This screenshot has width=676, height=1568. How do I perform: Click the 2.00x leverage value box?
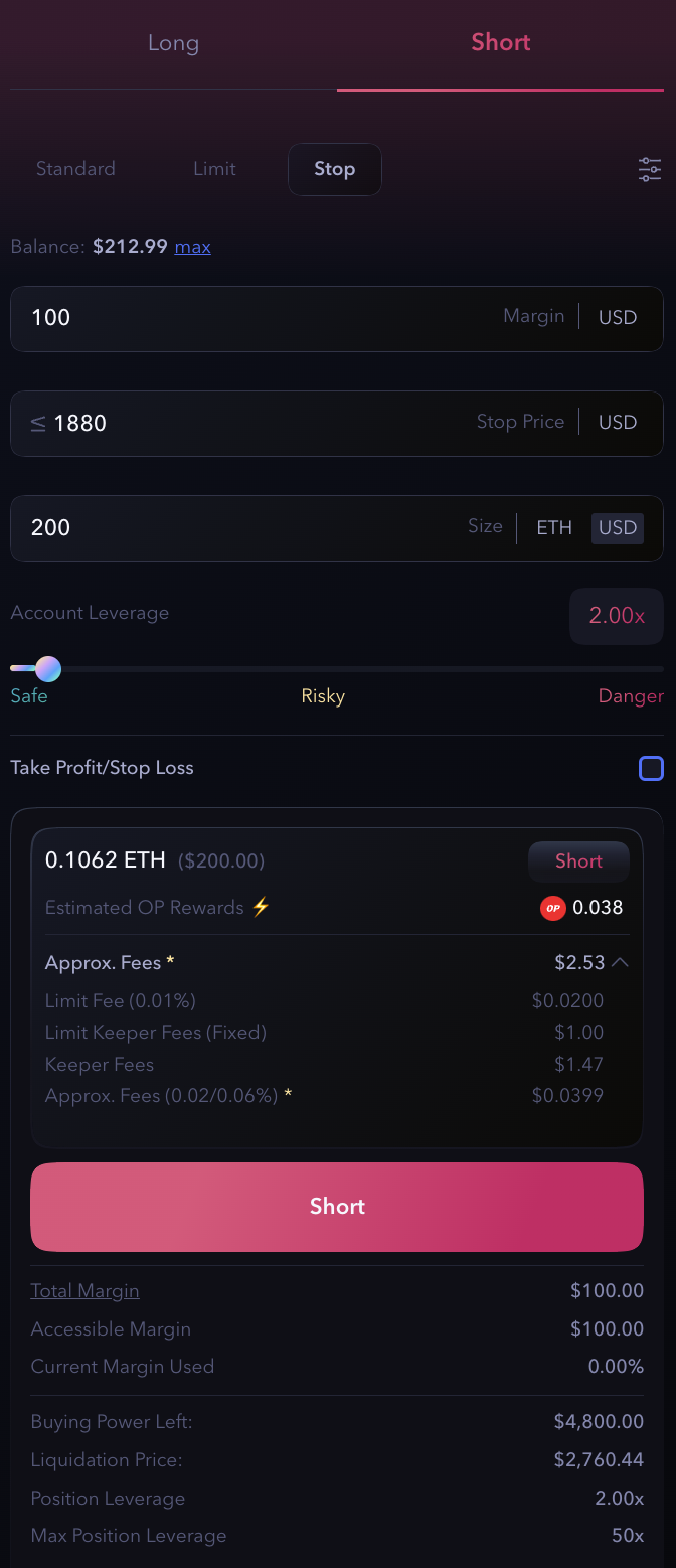[x=616, y=616]
